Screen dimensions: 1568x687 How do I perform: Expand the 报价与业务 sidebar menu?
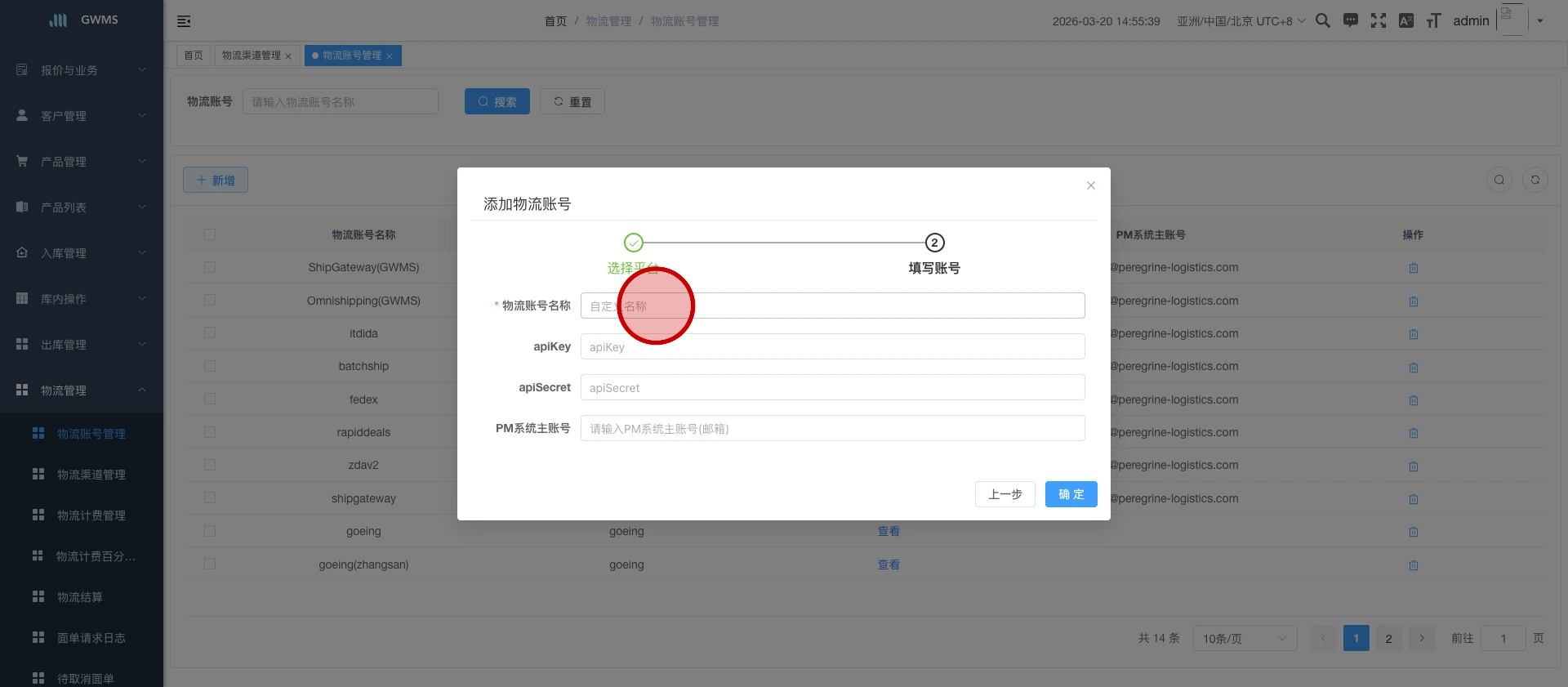click(82, 70)
